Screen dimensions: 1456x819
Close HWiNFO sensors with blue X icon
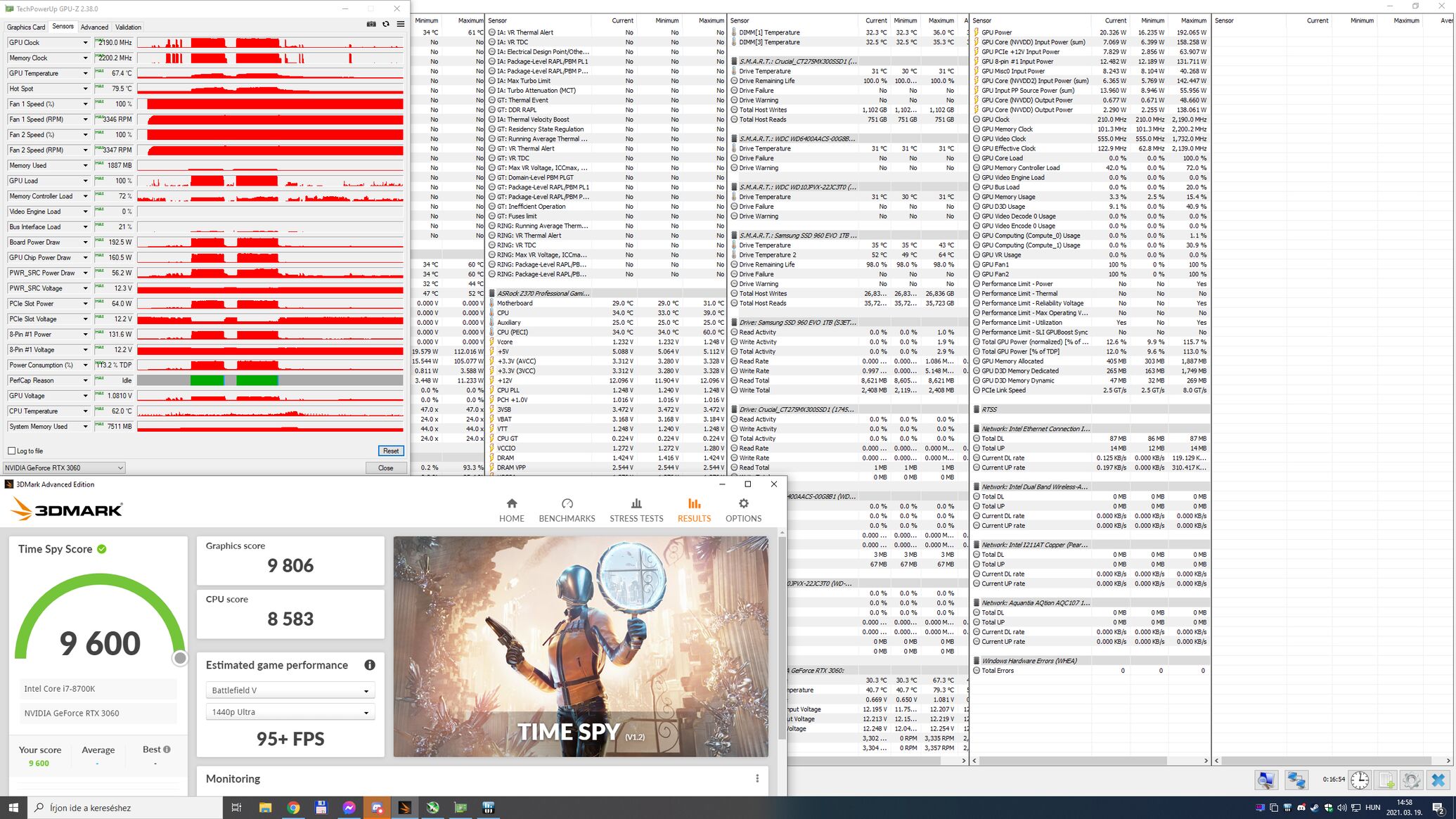[1438, 780]
